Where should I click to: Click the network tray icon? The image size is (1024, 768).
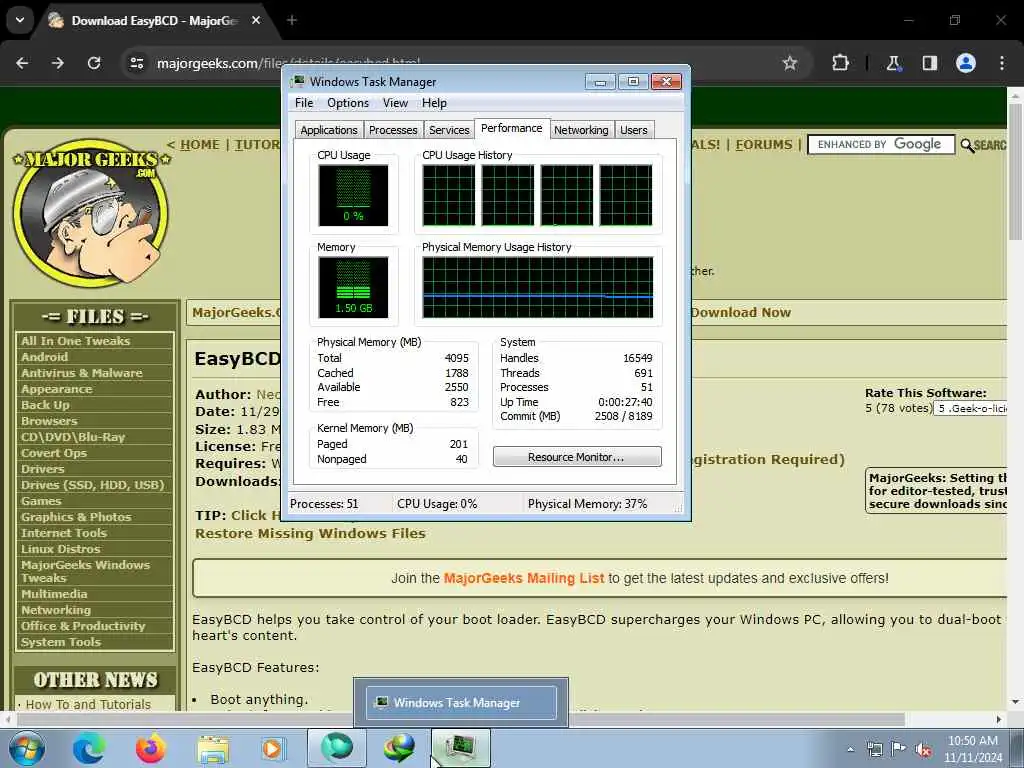(874, 749)
